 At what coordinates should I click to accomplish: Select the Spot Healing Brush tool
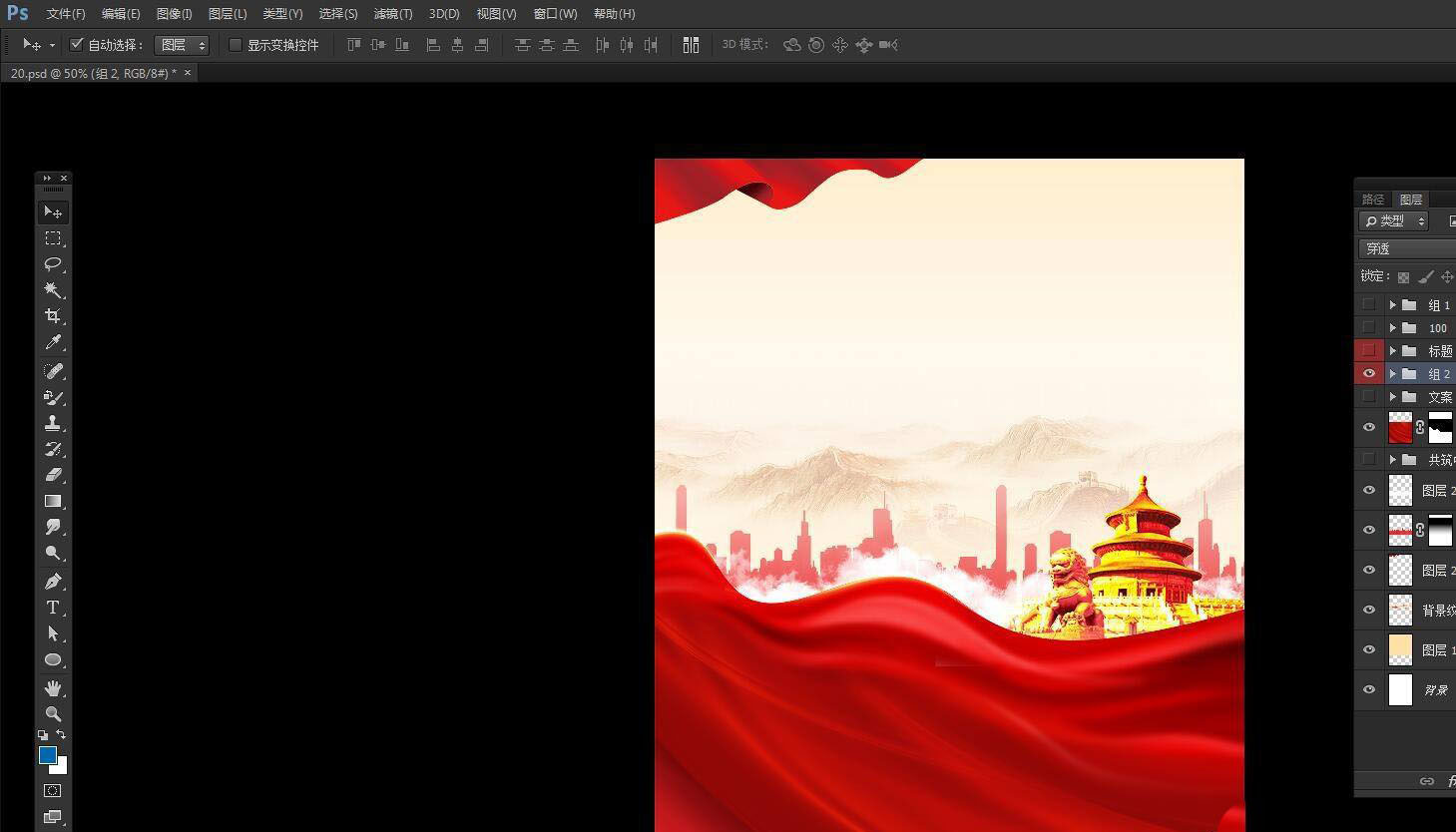tap(53, 371)
